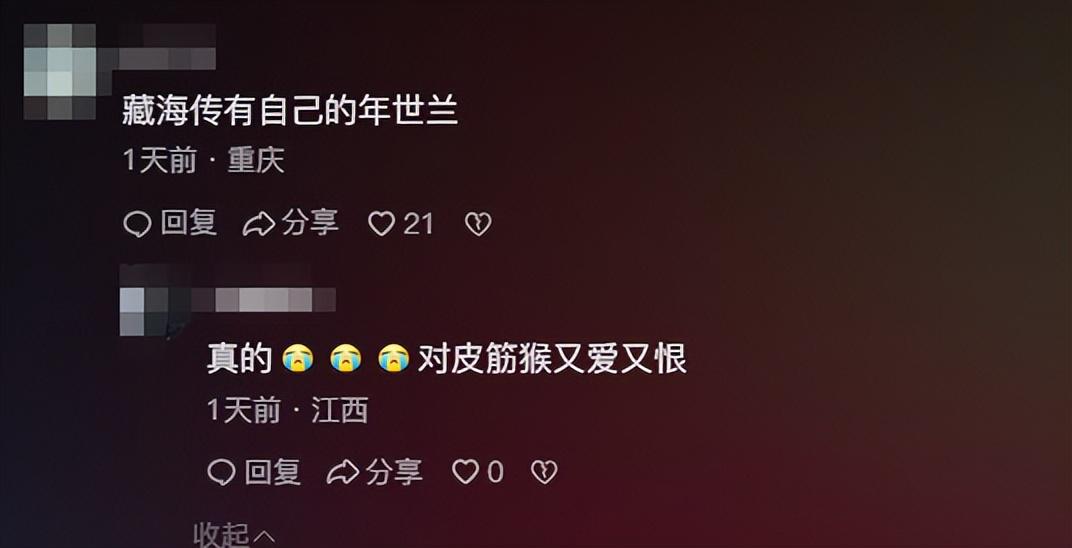Click the reply author's blurred username
The image size is (1072, 548).
click(x=252, y=299)
